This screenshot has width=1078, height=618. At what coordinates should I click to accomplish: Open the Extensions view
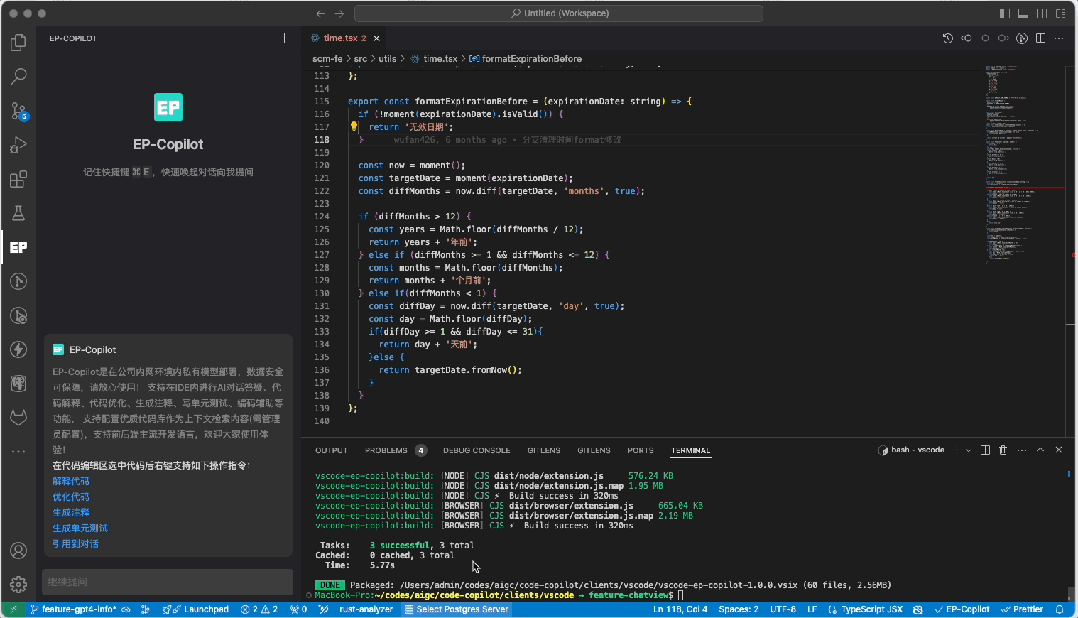[x=19, y=179]
